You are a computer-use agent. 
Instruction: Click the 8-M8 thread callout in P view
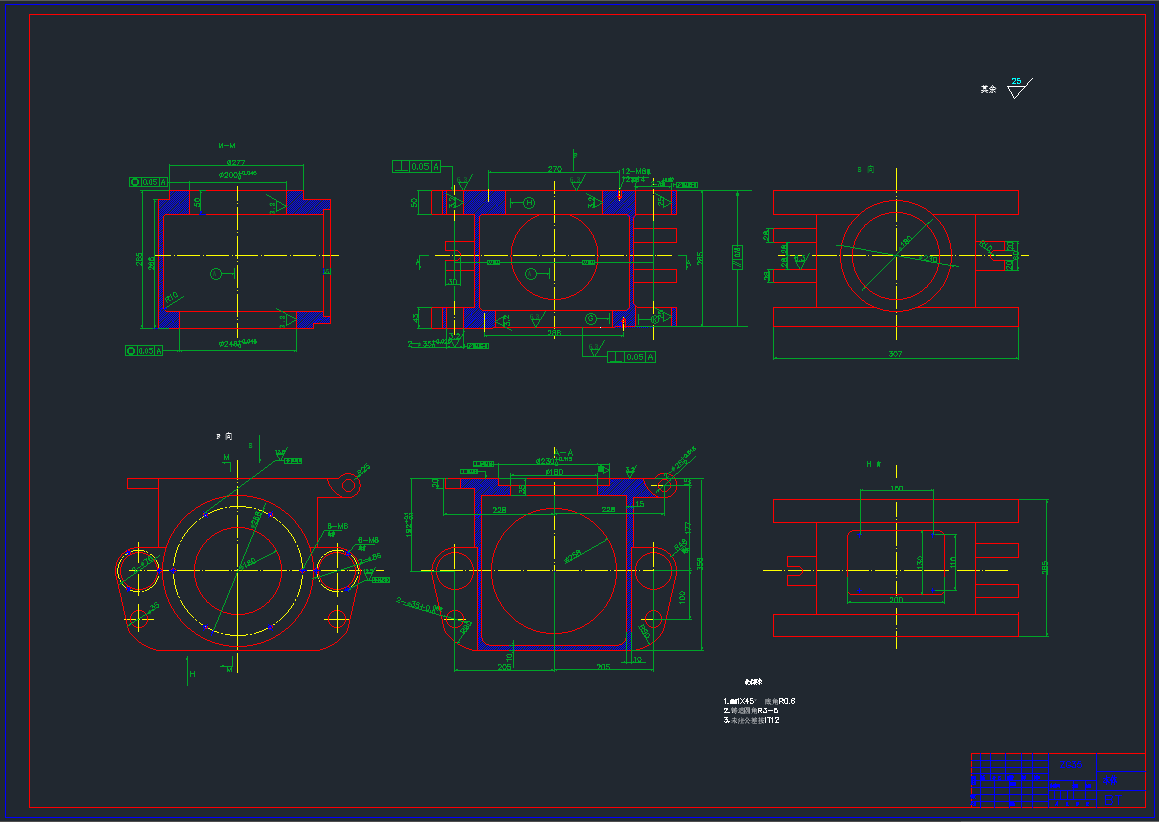pos(338,526)
